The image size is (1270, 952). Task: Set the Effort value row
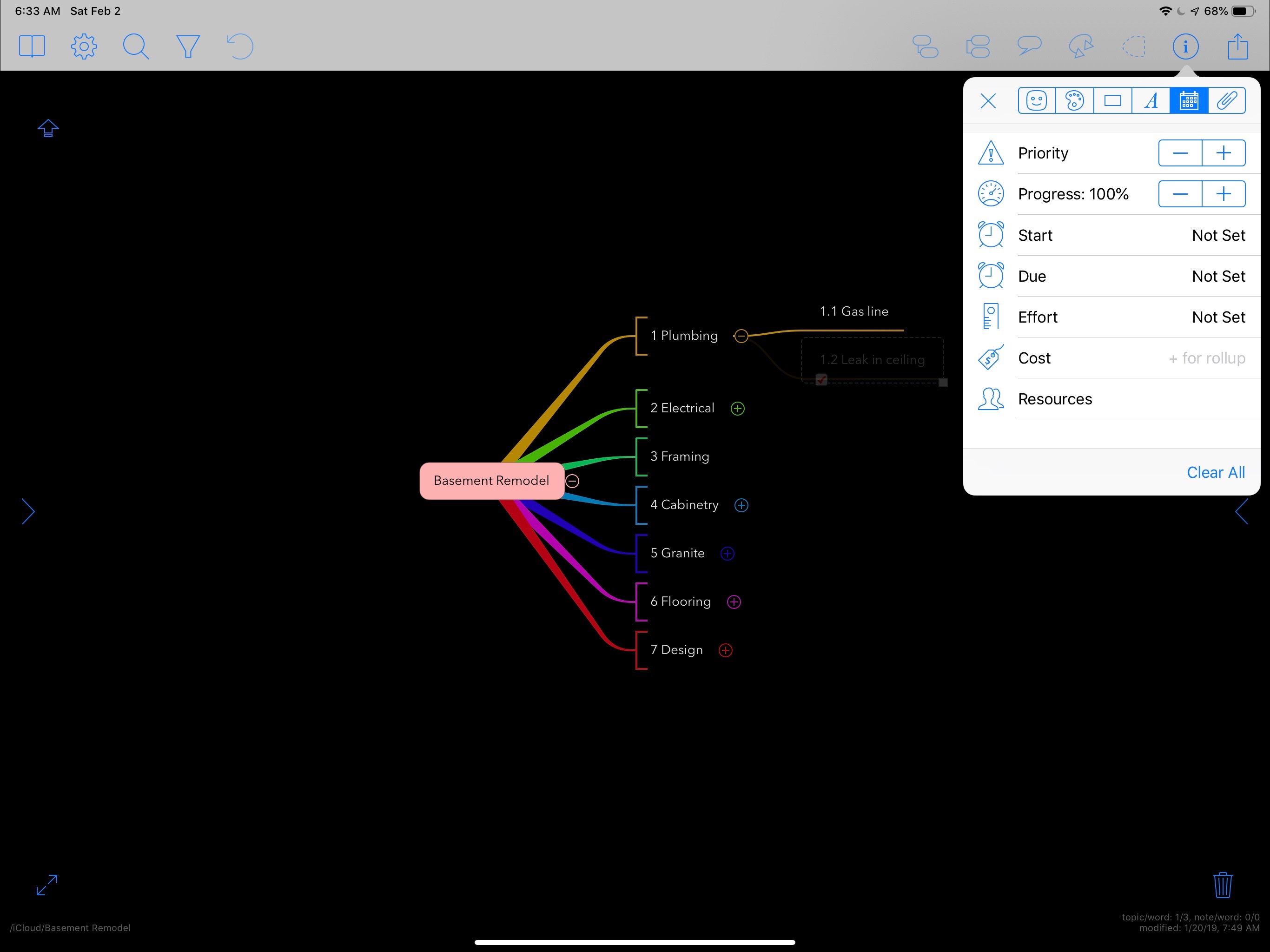click(1111, 317)
